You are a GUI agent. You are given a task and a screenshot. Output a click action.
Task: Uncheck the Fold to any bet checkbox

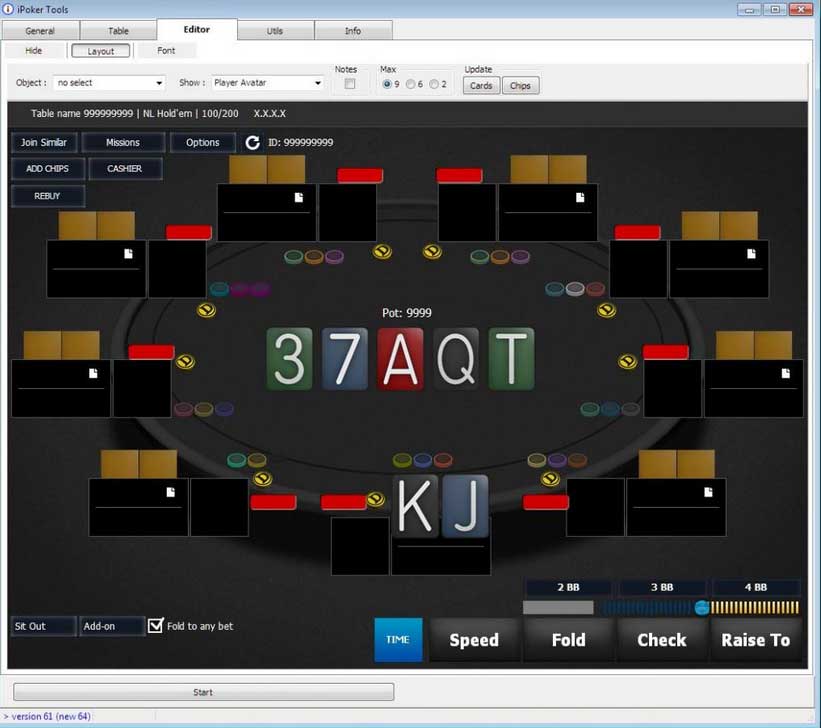(156, 625)
